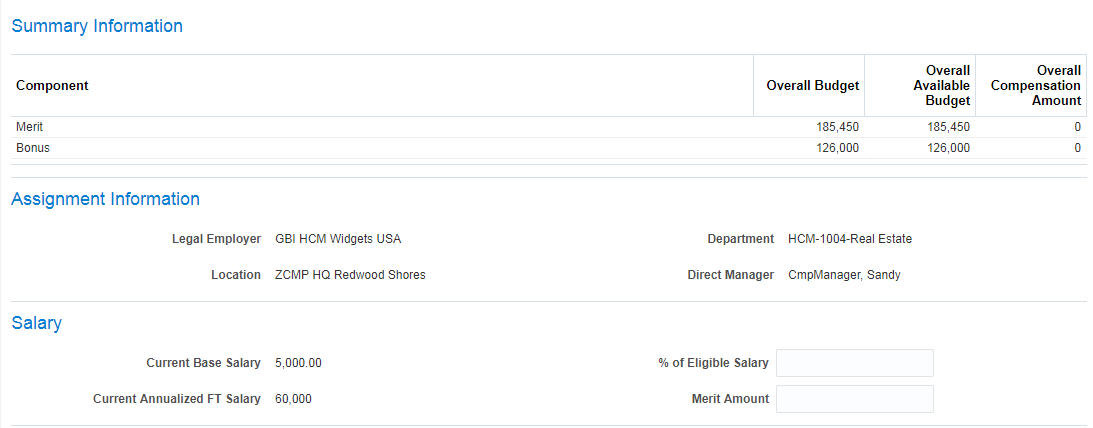Click the Salary section heading
This screenshot has width=1093, height=428.
pos(36,323)
